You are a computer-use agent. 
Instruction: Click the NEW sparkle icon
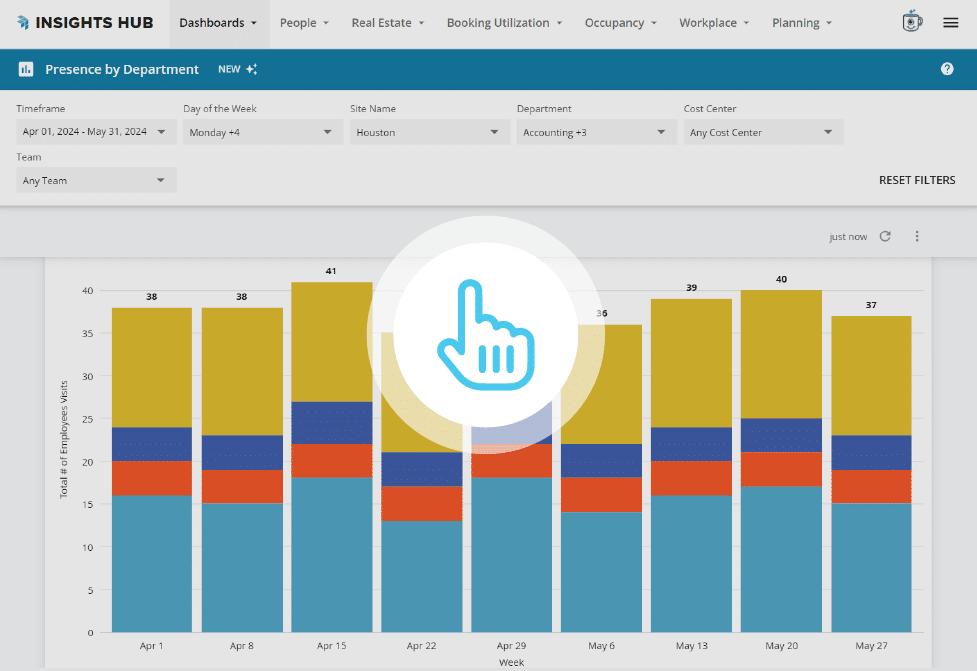click(x=252, y=70)
